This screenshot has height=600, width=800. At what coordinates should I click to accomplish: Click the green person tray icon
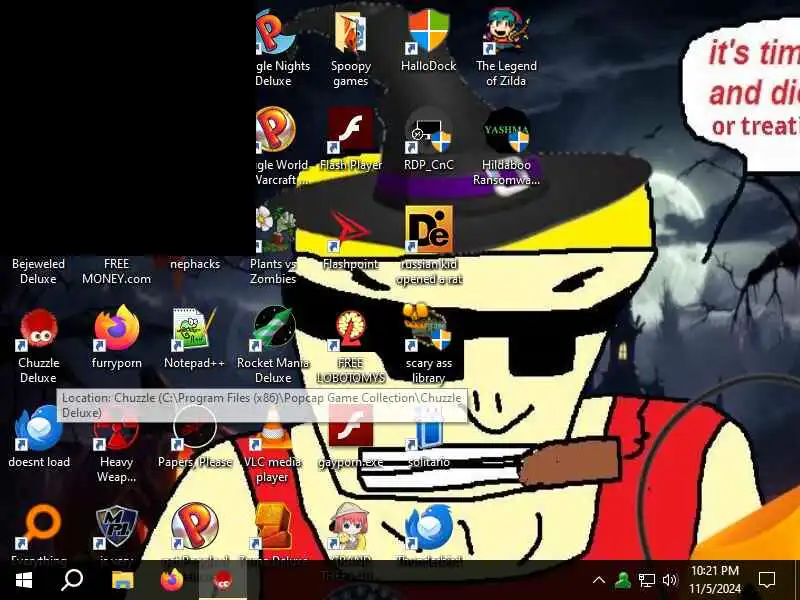coord(622,580)
